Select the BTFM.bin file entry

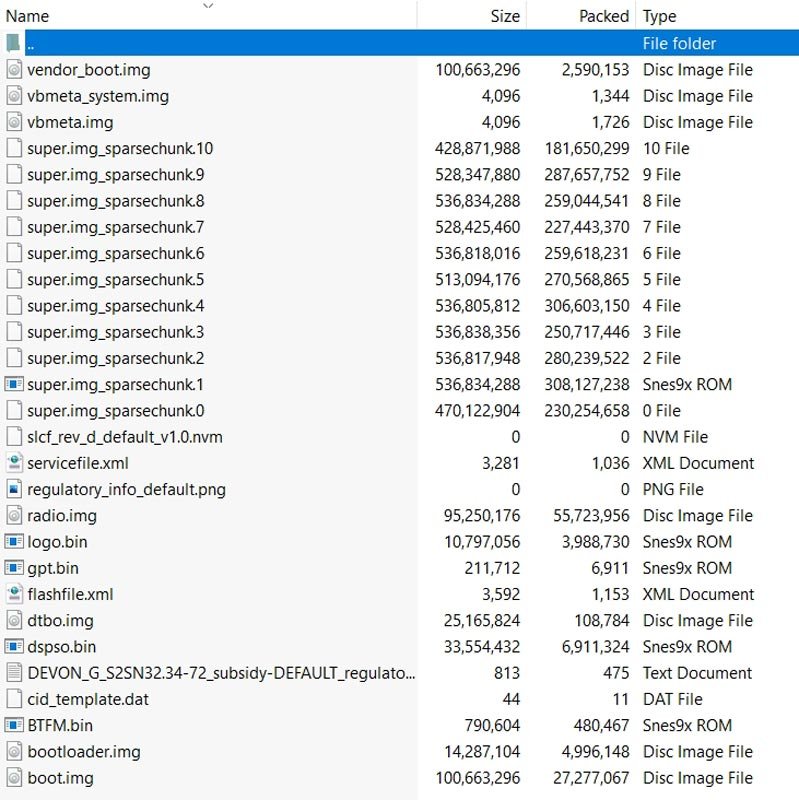[x=60, y=725]
